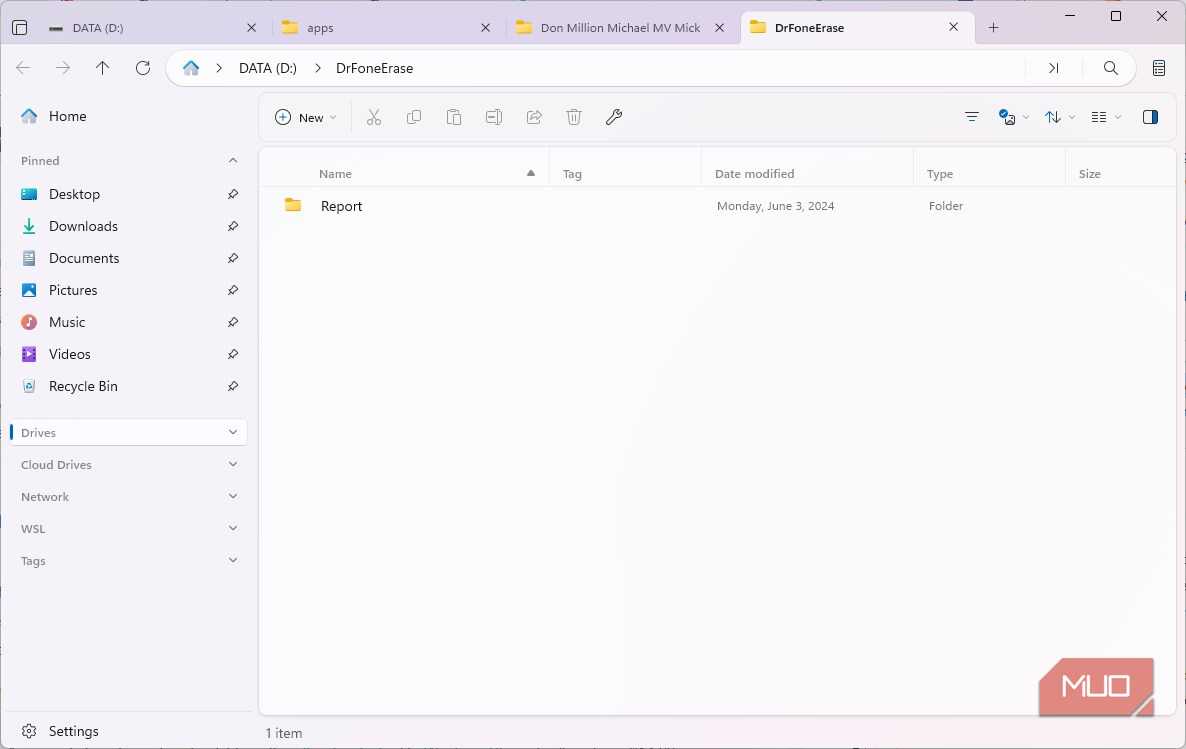Screen dimensions: 1186x749
Task: Click the home icon in the address bar
Action: coord(191,68)
